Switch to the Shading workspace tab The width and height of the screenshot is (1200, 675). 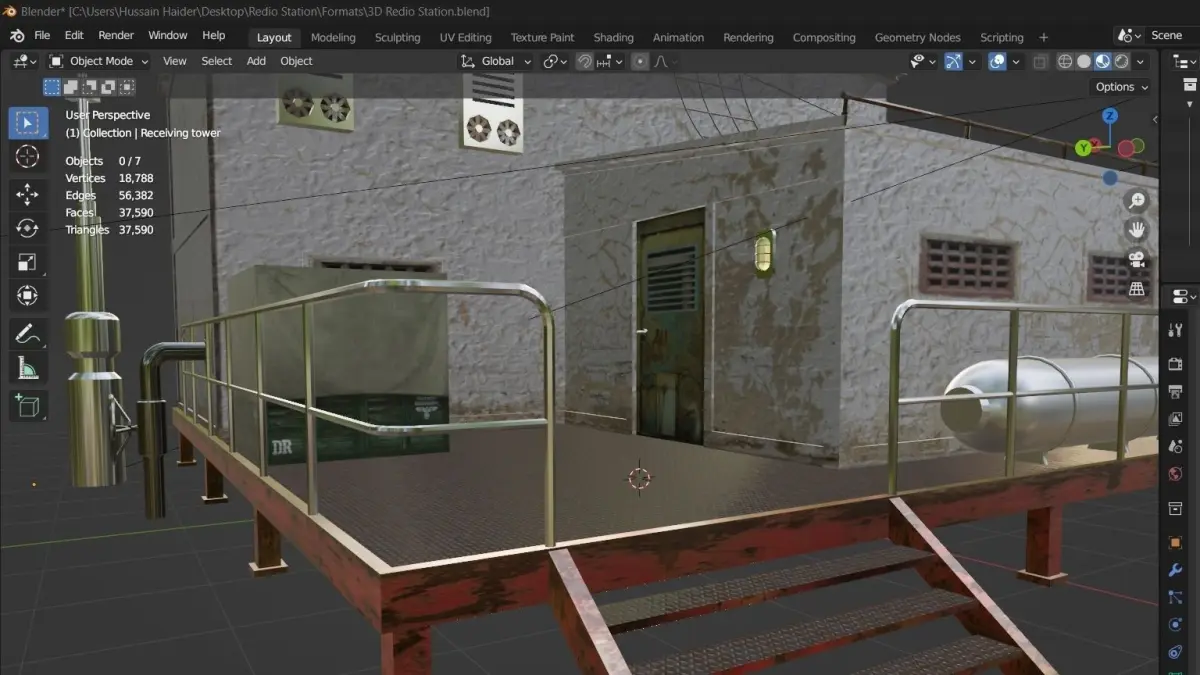613,37
